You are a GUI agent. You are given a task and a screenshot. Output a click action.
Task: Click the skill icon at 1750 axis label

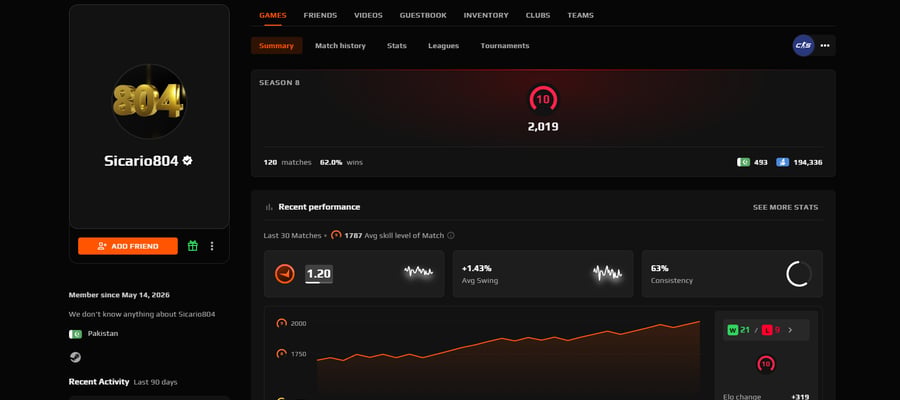click(x=281, y=354)
